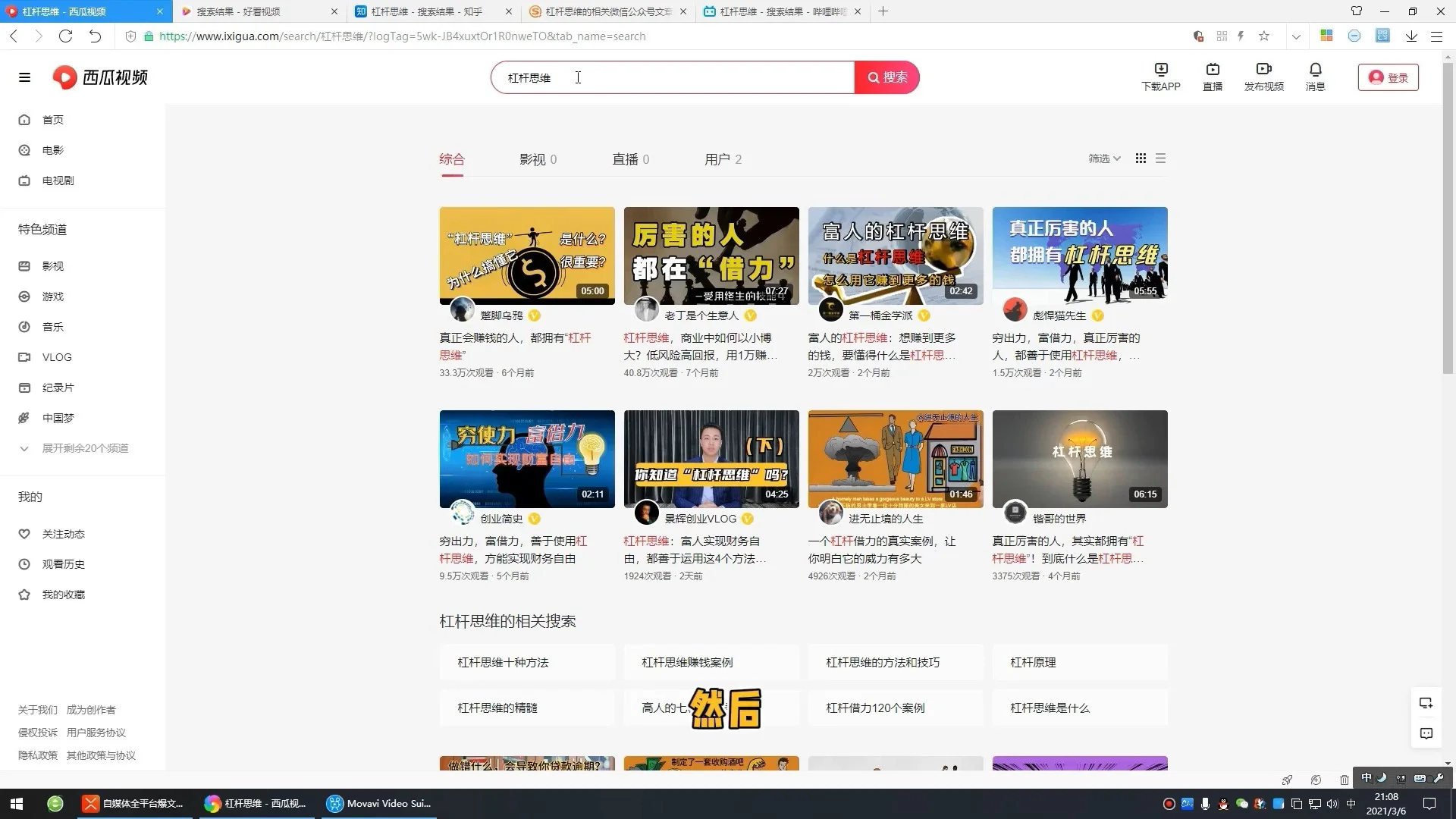Image resolution: width=1456 pixels, height=819 pixels.
Task: Open the 用户服务协议 footer link
Action: click(x=96, y=733)
